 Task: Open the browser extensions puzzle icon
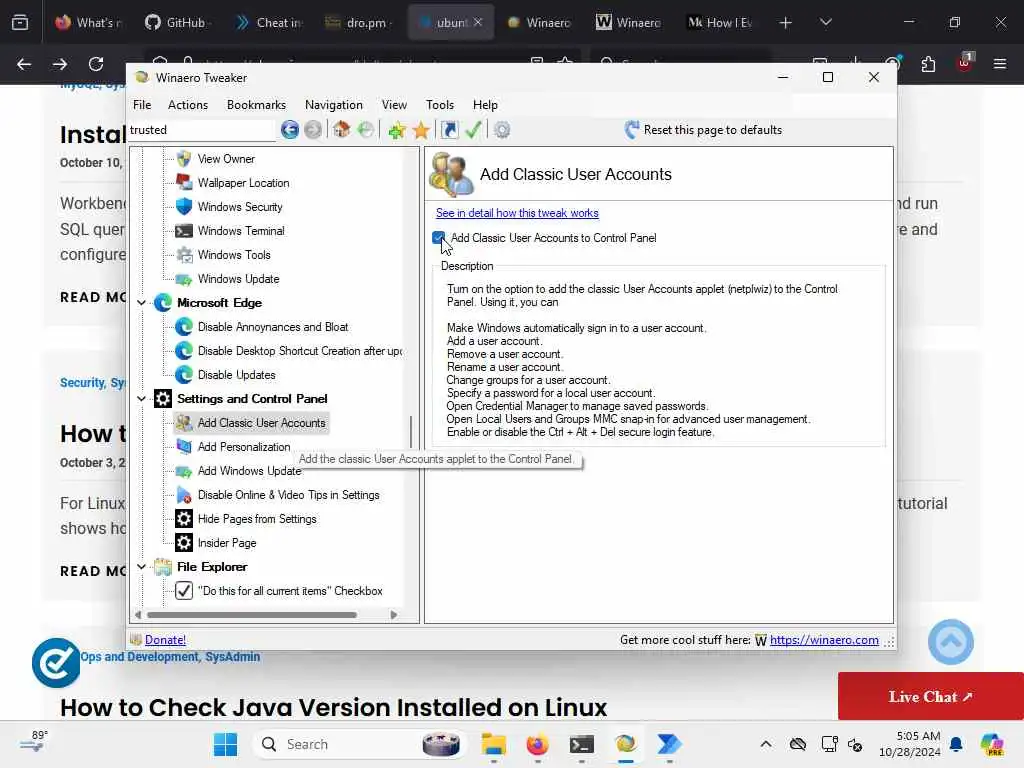pyautogui.click(x=928, y=64)
